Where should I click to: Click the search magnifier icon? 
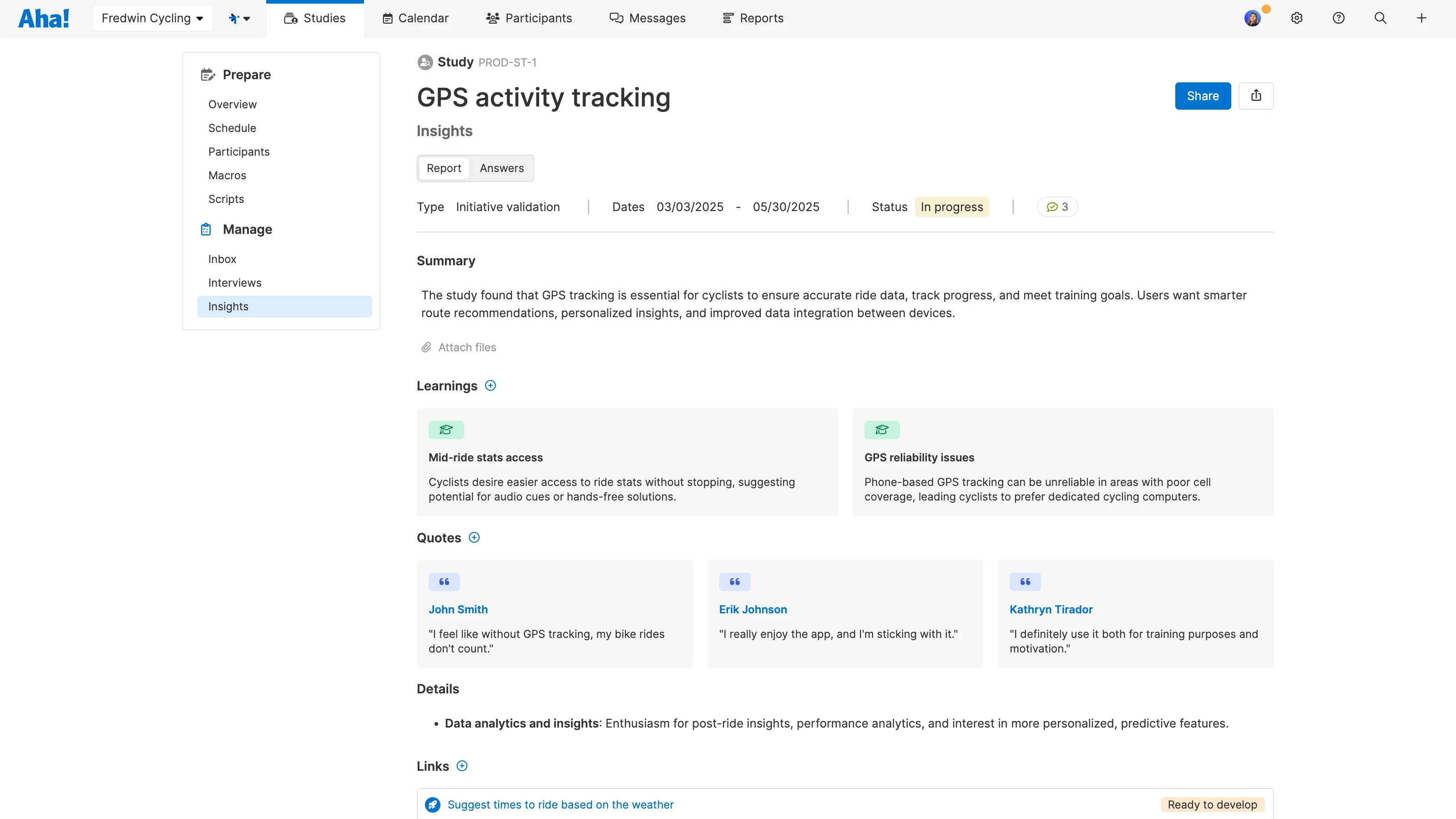click(1380, 18)
